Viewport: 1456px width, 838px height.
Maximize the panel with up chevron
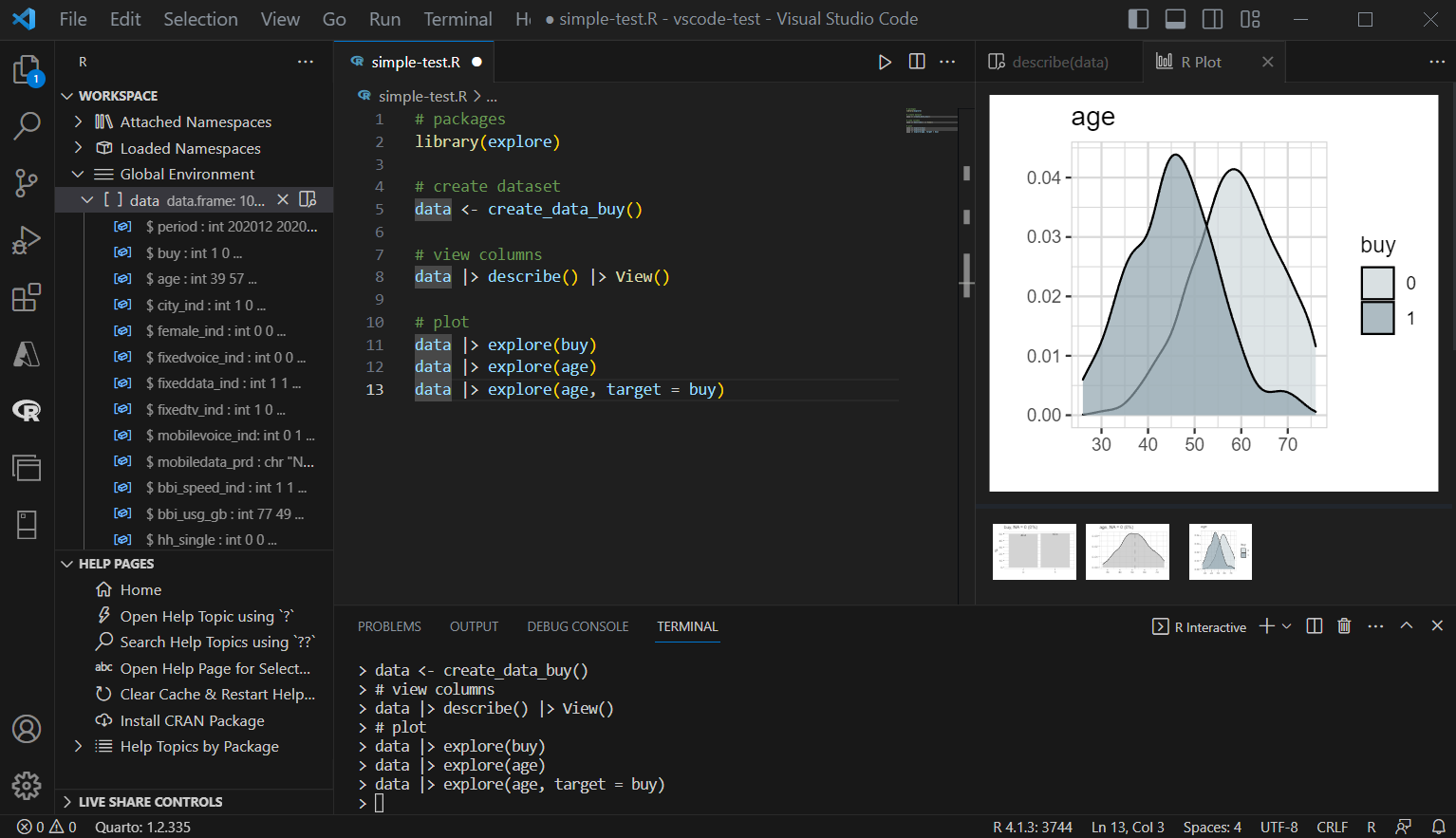(x=1407, y=626)
